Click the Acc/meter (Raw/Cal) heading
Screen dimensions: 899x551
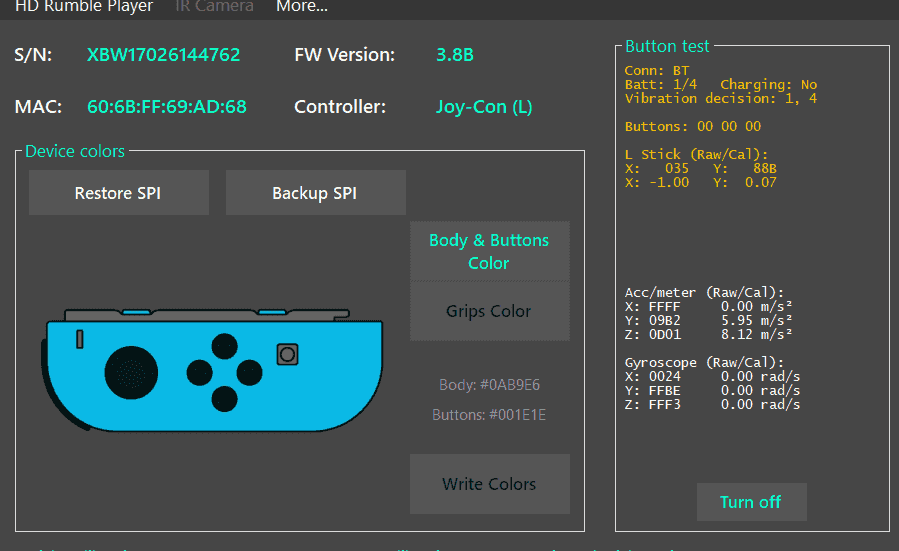point(704,292)
